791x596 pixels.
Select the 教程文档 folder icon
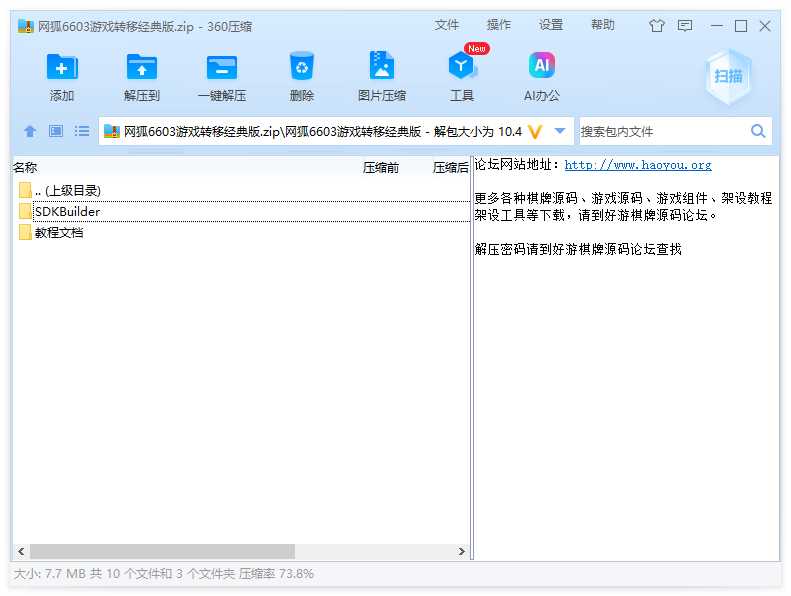25,232
